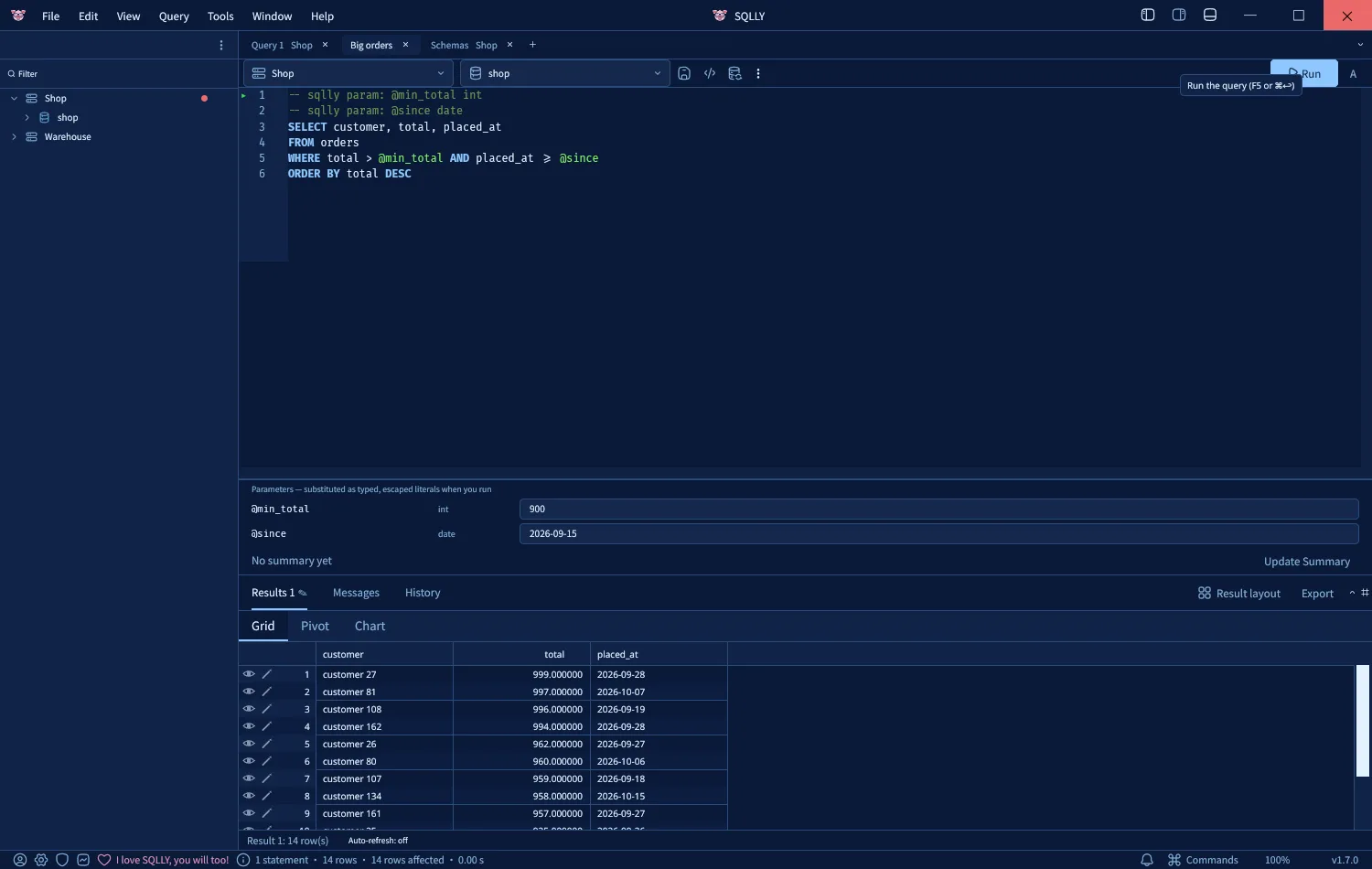The image size is (1372, 869).
Task: View row 2 details with eye icon
Action: click(249, 692)
